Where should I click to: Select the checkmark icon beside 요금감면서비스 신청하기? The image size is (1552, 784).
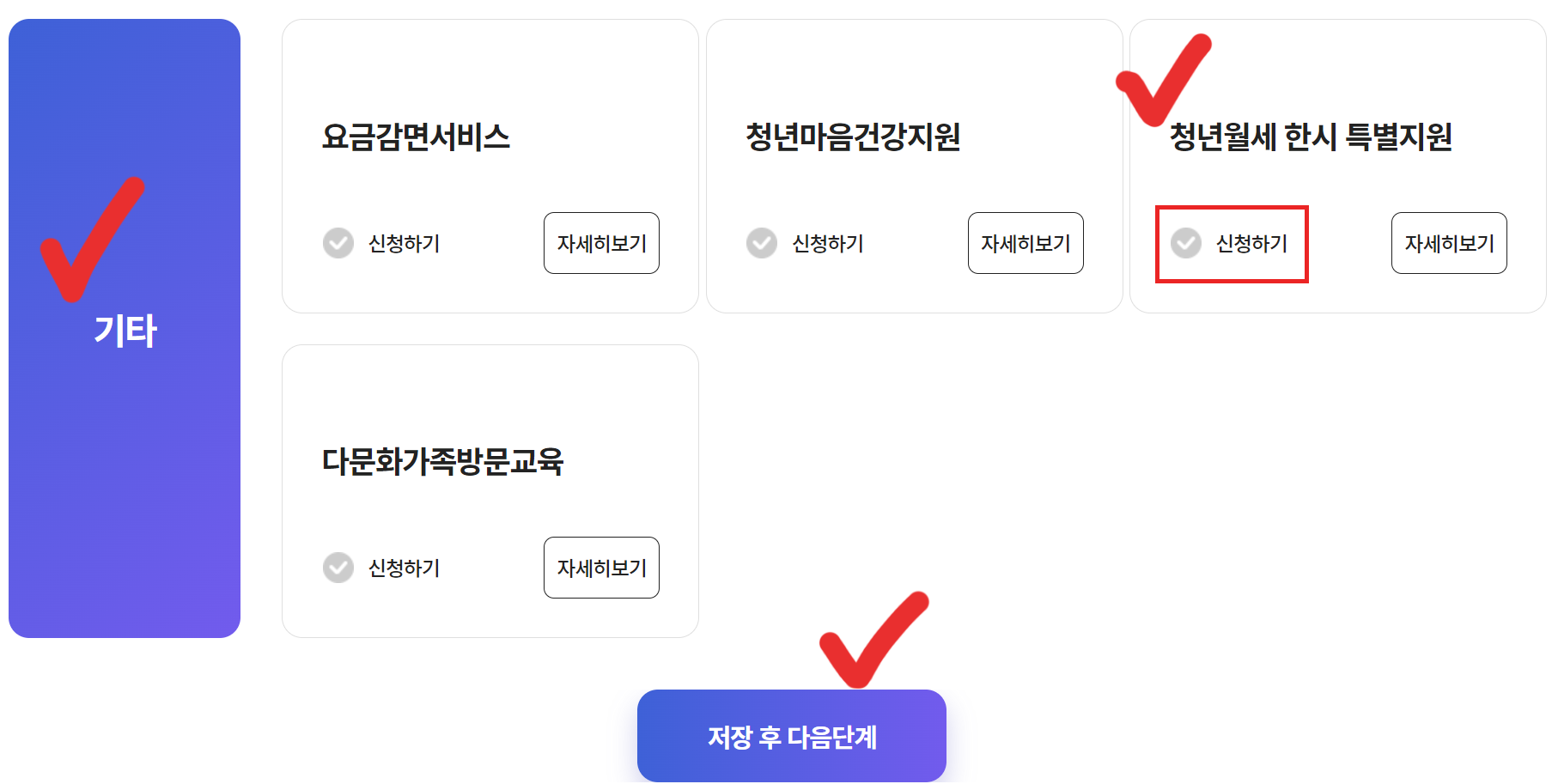click(338, 243)
